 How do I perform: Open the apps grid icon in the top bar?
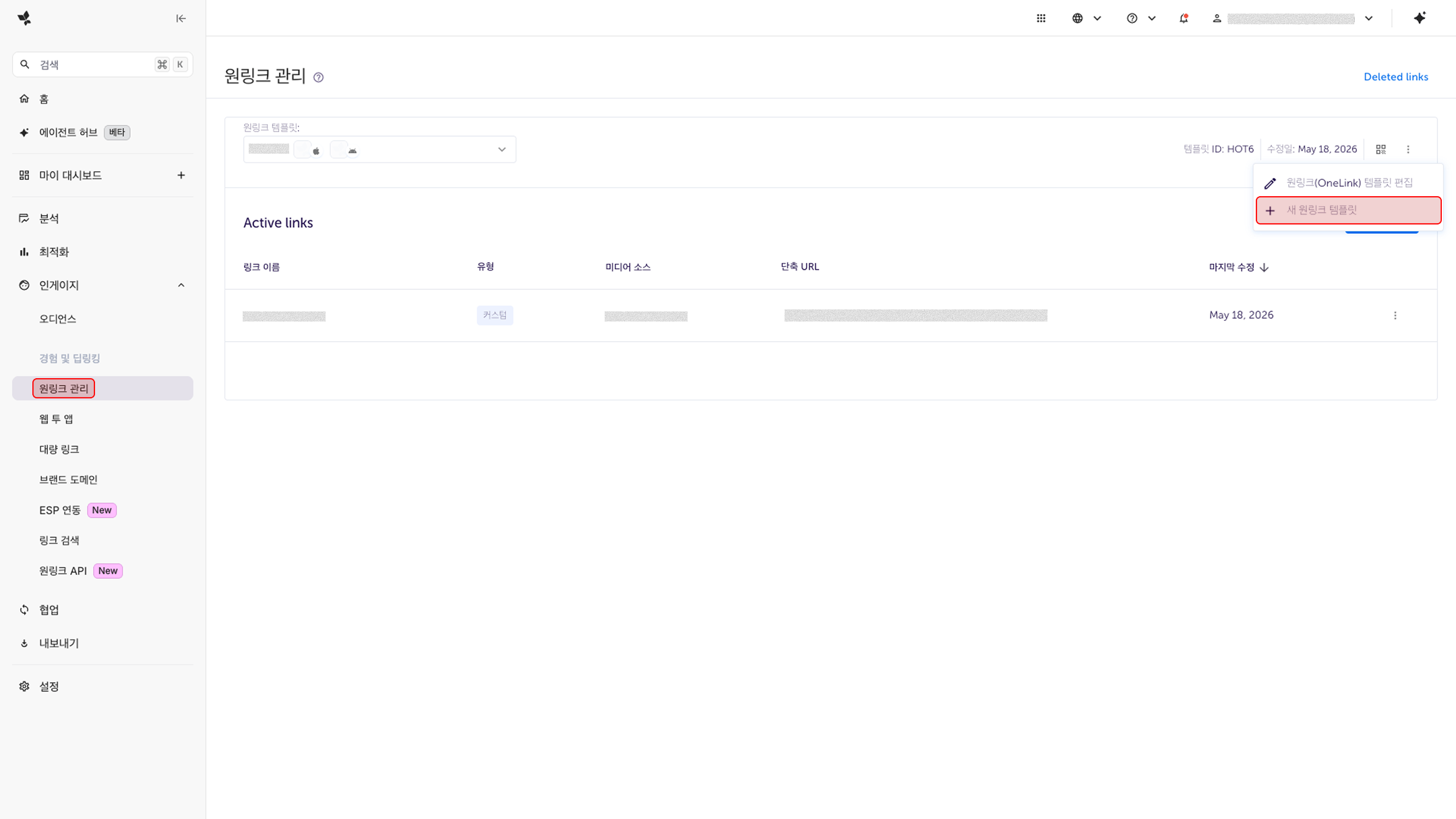coord(1041,18)
